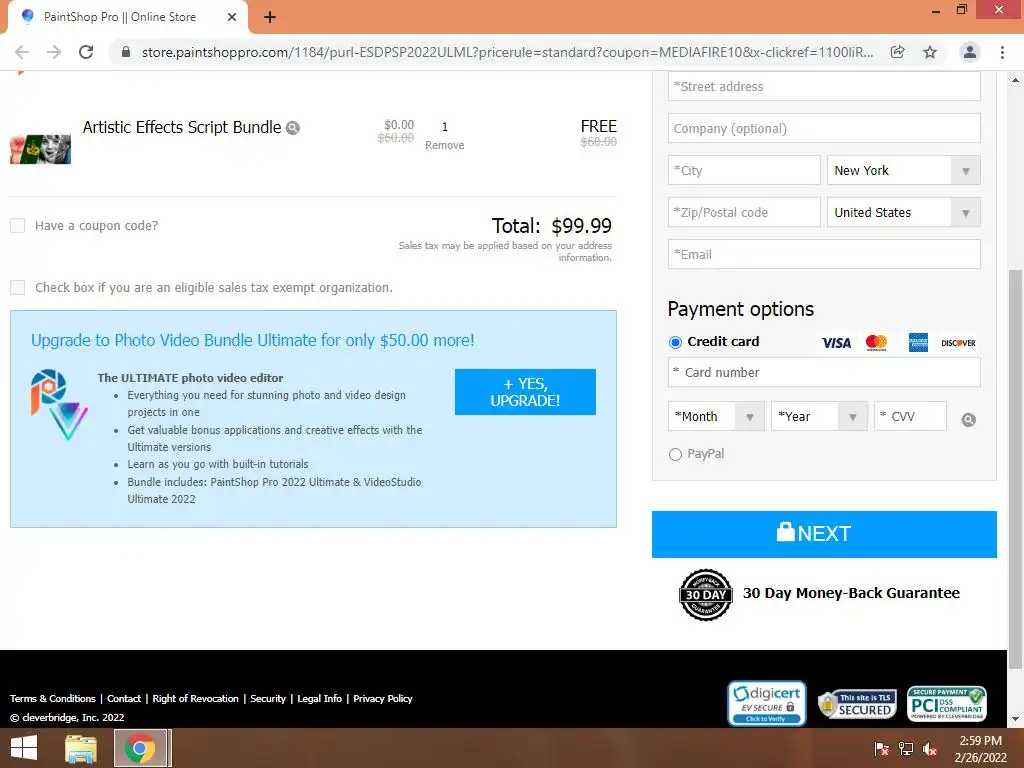Close the PaintShop Pro tab
The height and width of the screenshot is (768, 1024).
pyautogui.click(x=232, y=17)
